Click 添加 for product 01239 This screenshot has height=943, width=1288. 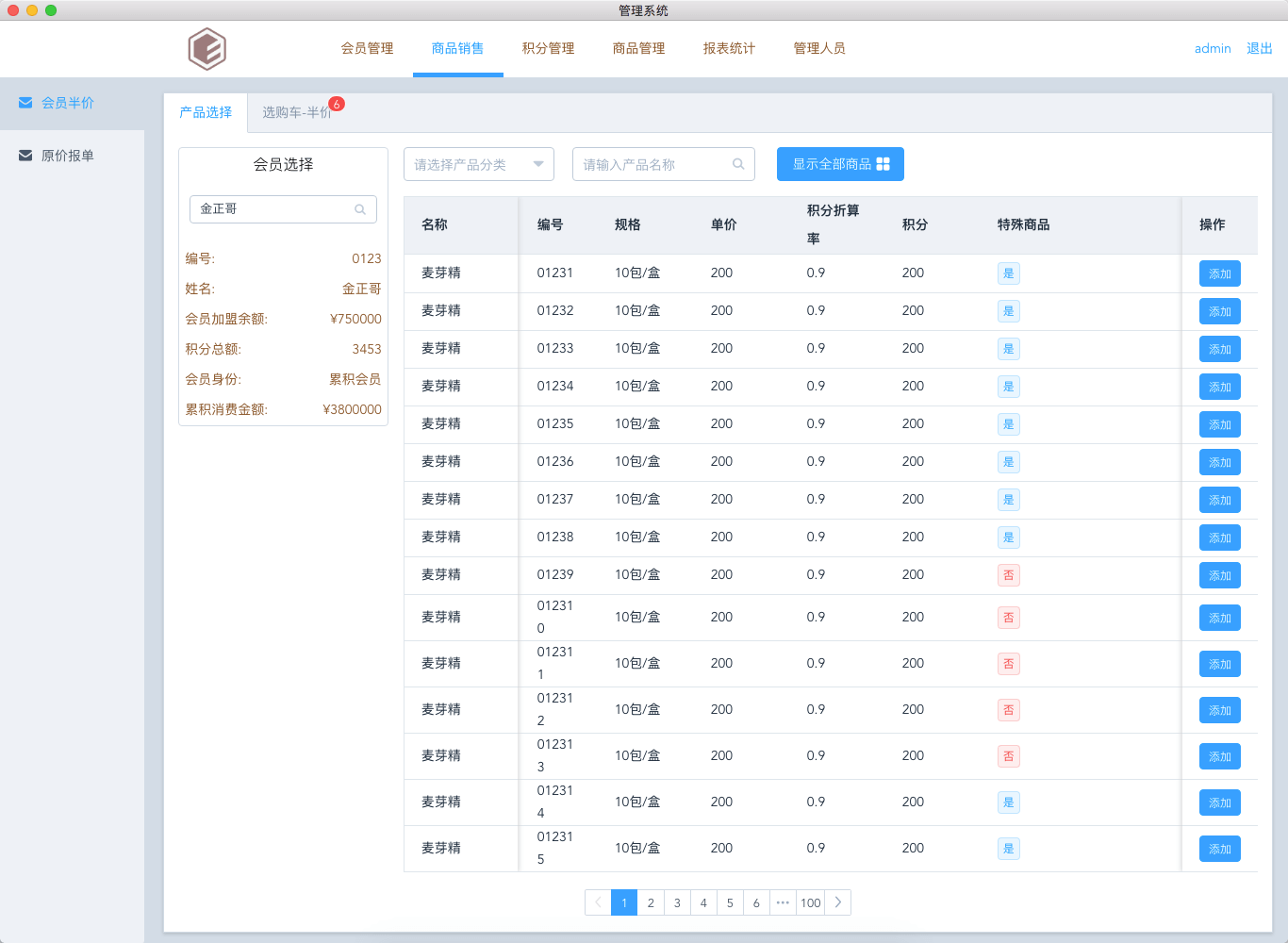(x=1219, y=575)
